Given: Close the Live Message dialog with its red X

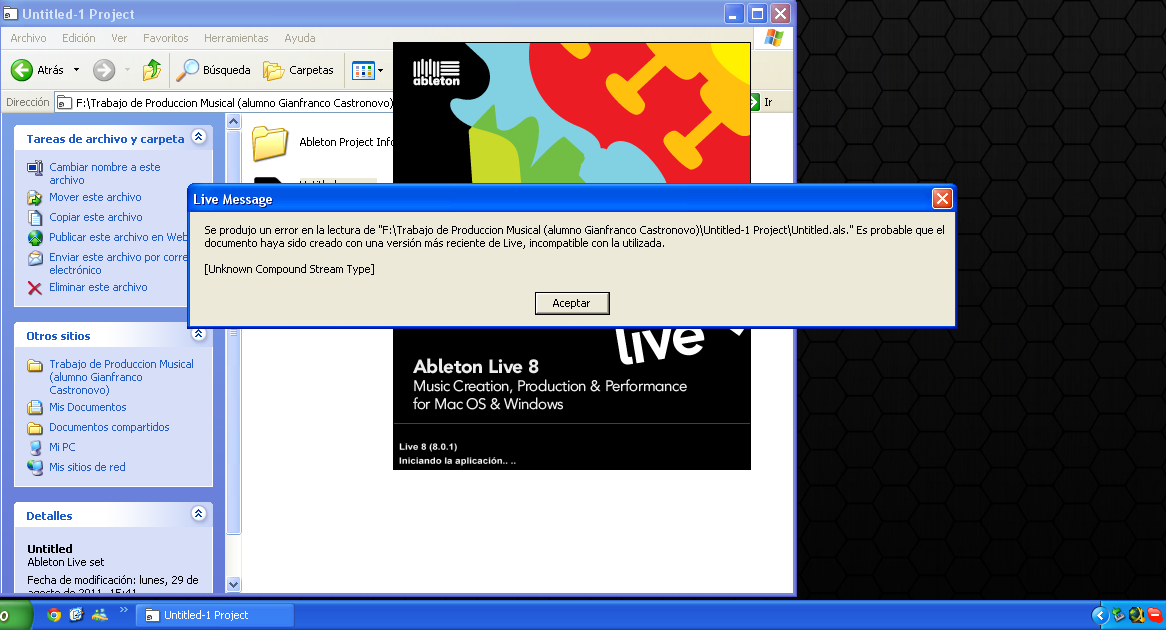Looking at the screenshot, I should pos(941,199).
